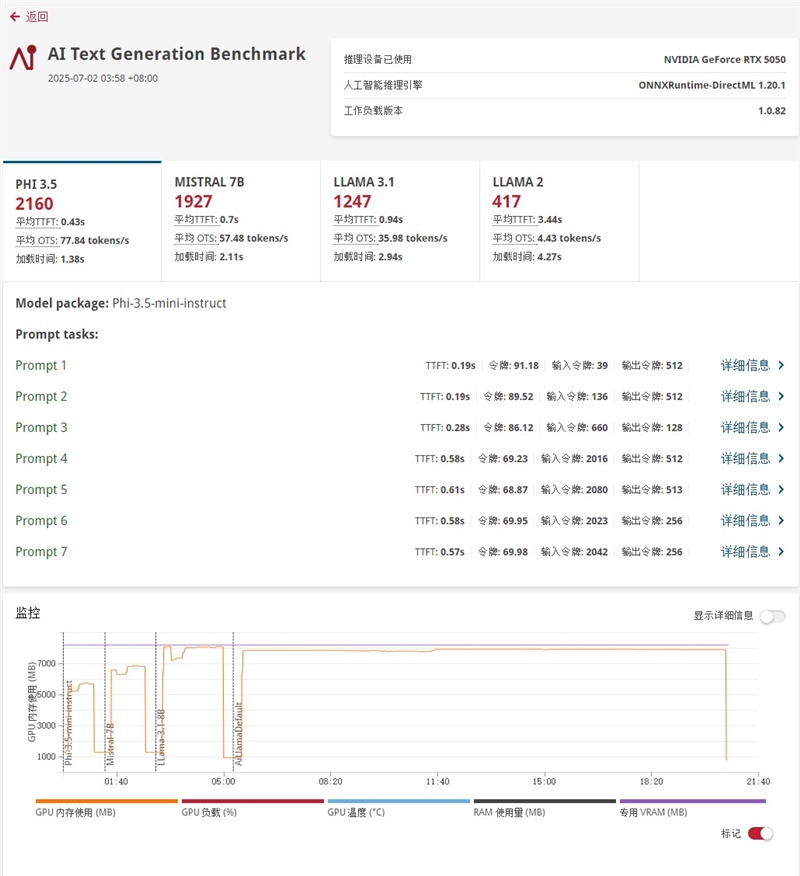Viewport: 800px width, 876px height.
Task: Select the LLAMA 3.1 score 1247
Action: pyautogui.click(x=352, y=201)
